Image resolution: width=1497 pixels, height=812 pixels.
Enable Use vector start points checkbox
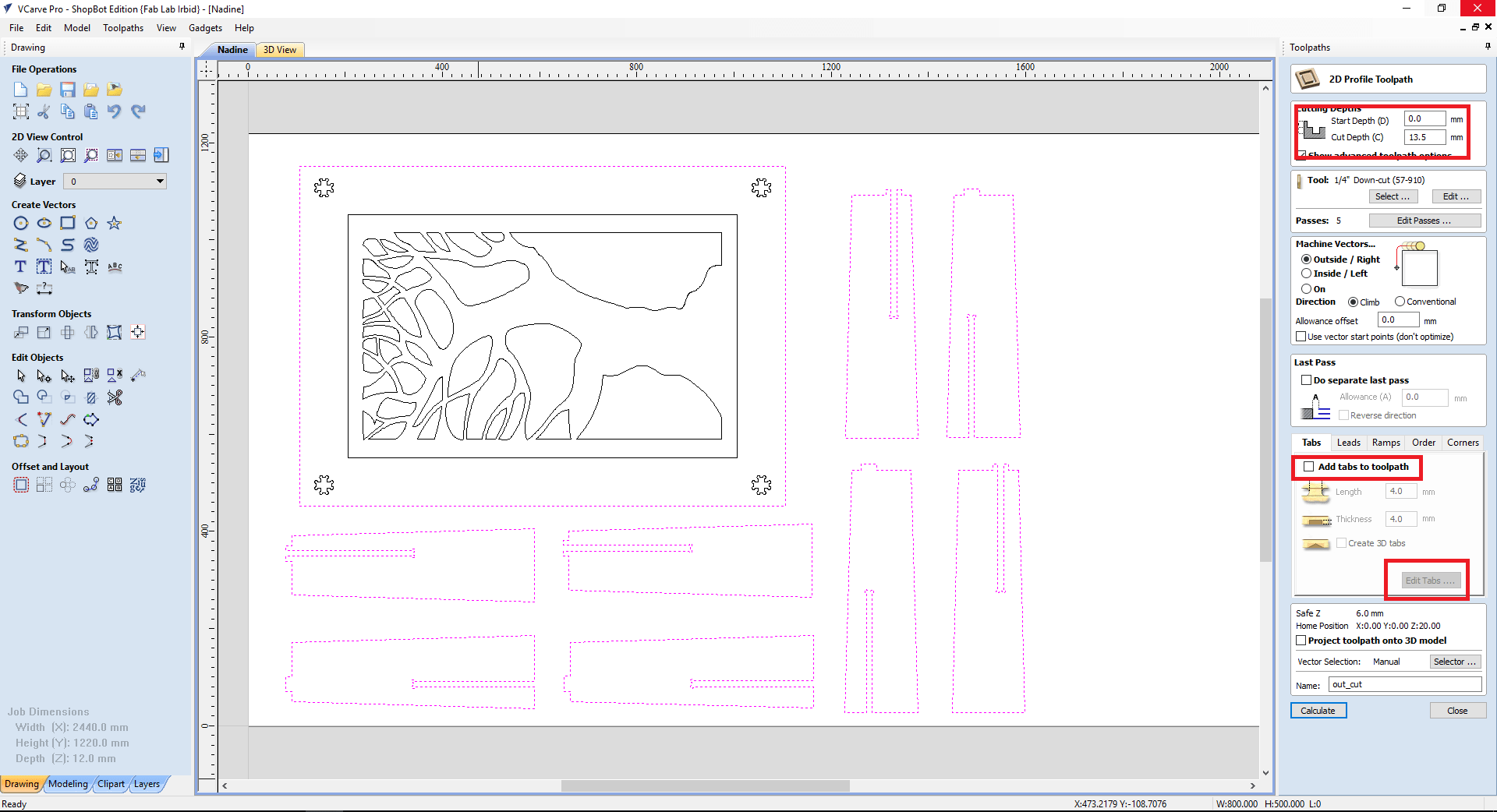(1301, 337)
